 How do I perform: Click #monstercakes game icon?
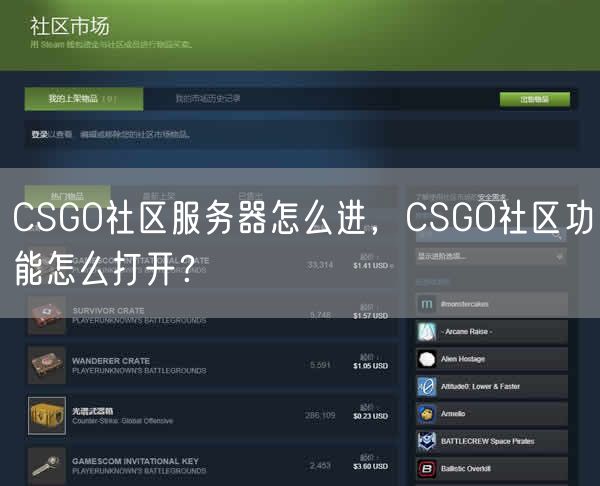(x=427, y=304)
